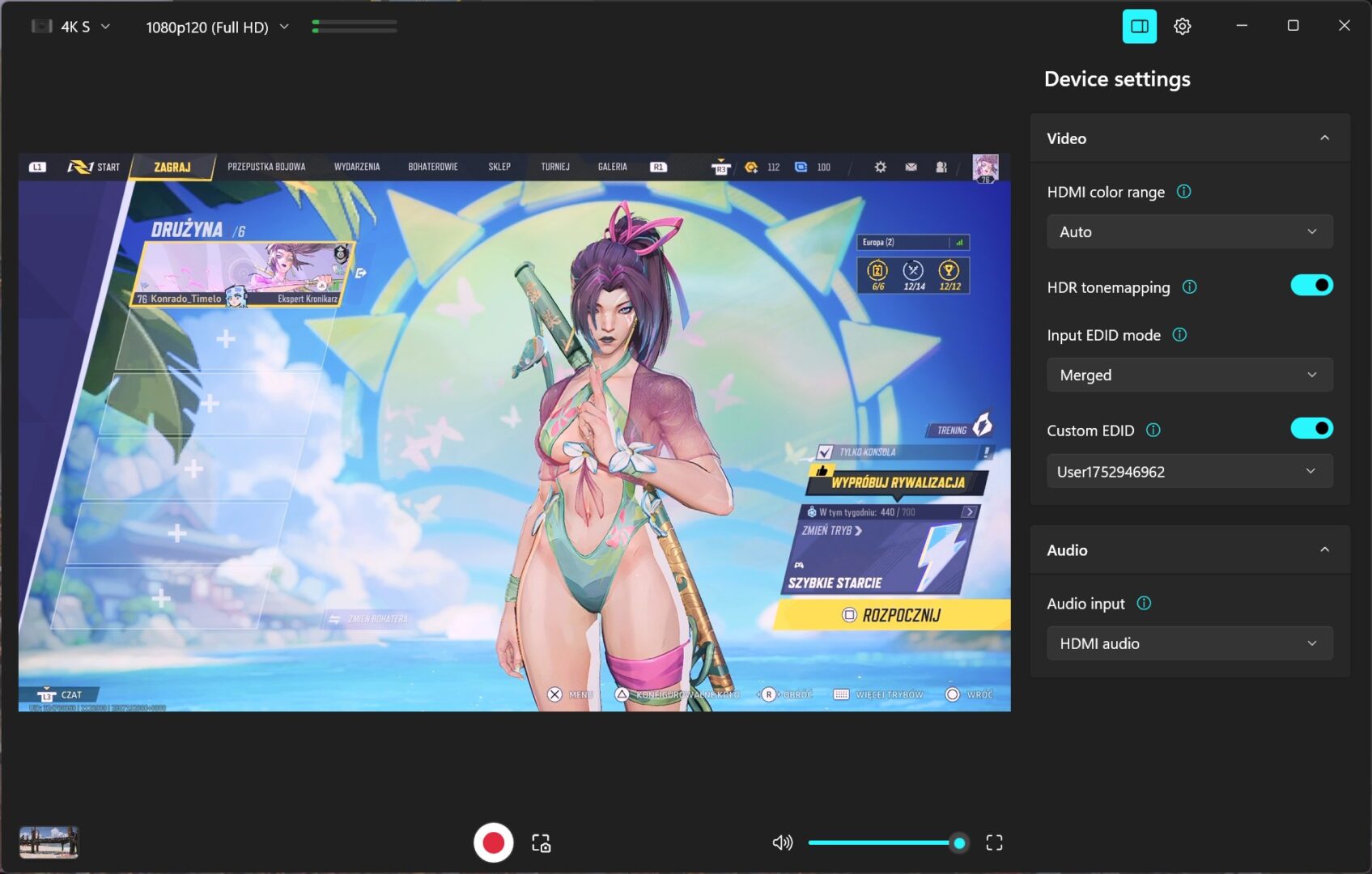Toggle the device settings side panel icon
Screen dimensions: 1372x874
point(1139,27)
